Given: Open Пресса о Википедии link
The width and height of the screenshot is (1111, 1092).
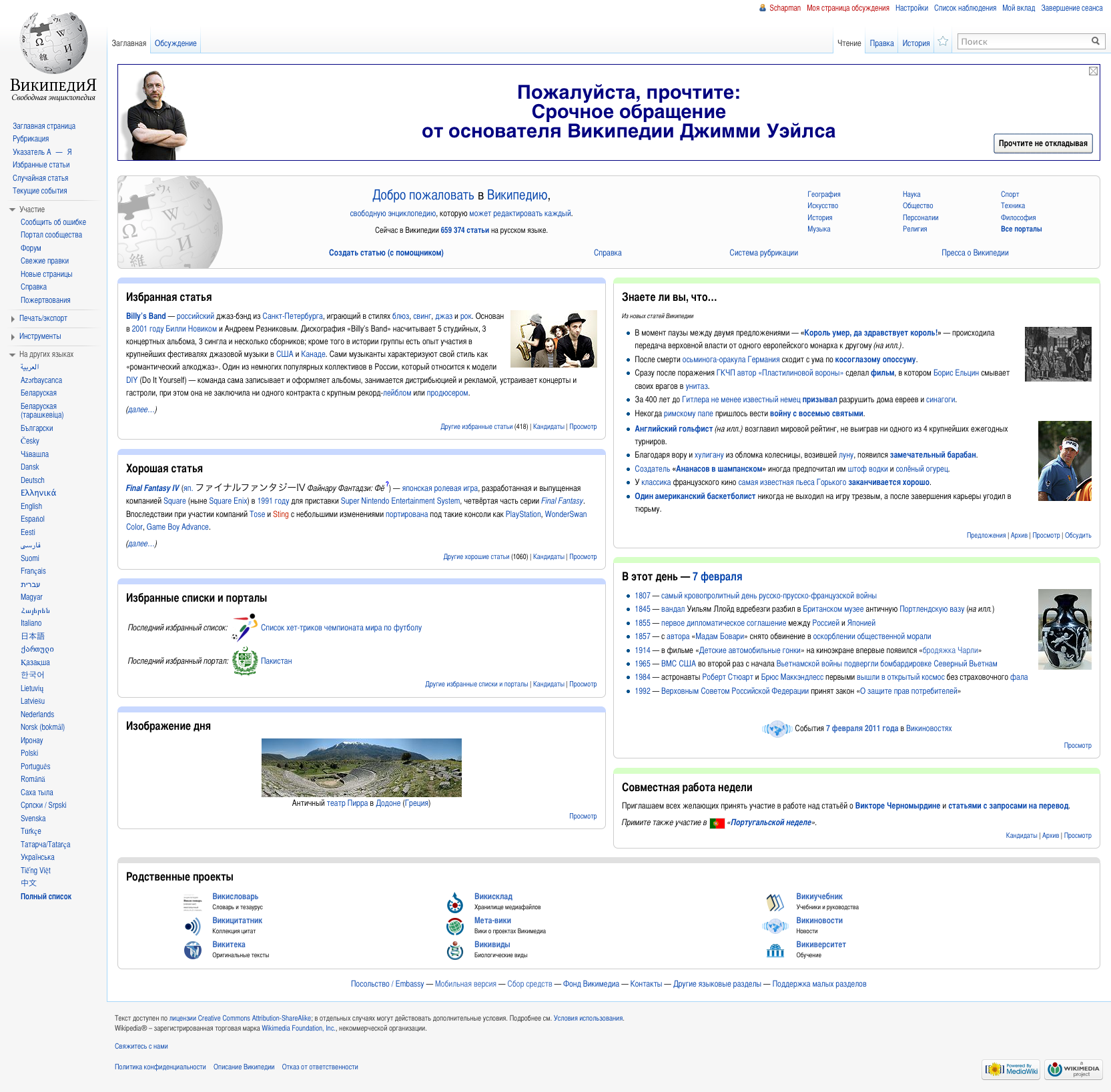Looking at the screenshot, I should (975, 253).
